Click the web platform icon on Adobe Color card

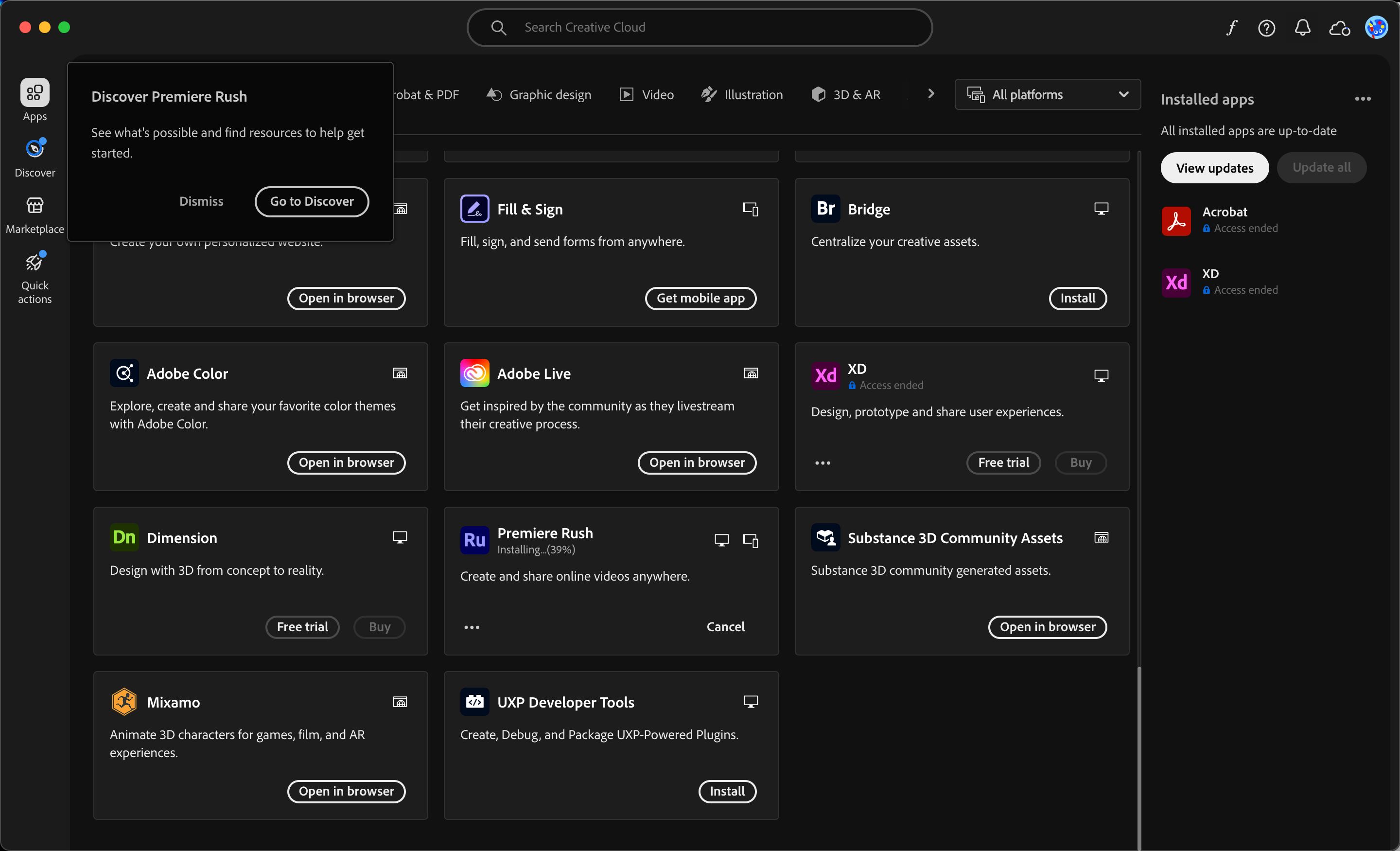pyautogui.click(x=400, y=373)
